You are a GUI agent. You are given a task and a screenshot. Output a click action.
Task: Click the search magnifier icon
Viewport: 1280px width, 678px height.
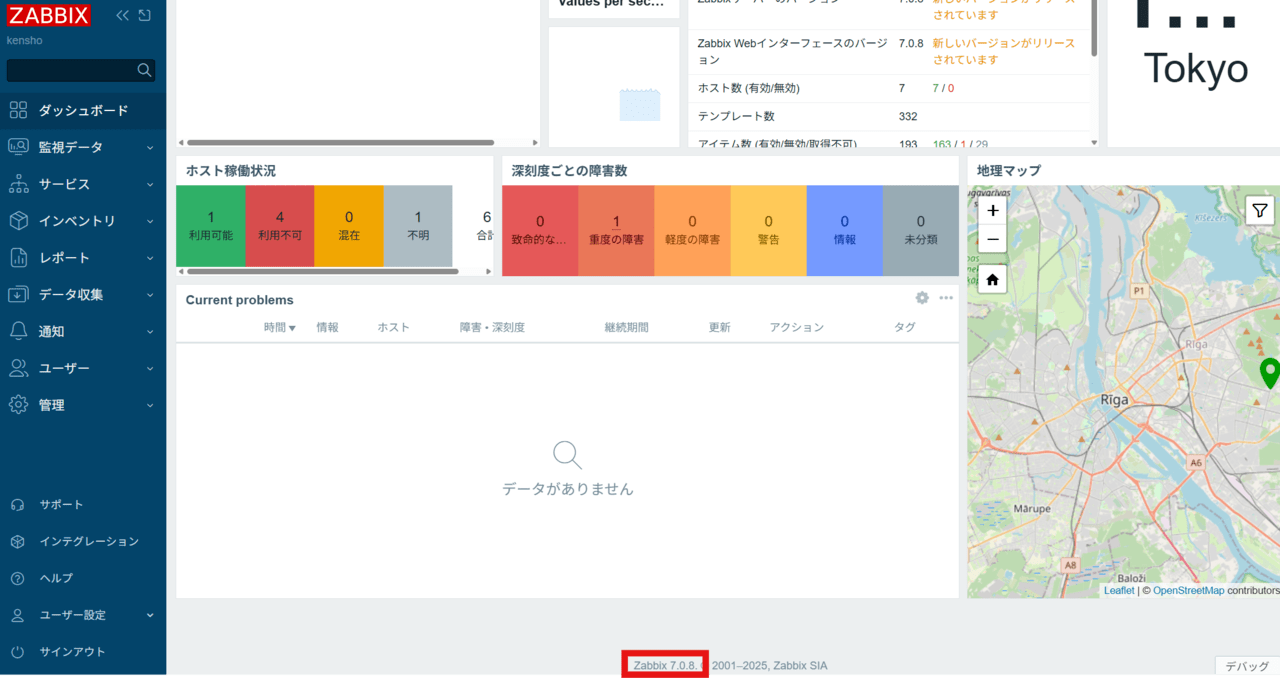145,70
